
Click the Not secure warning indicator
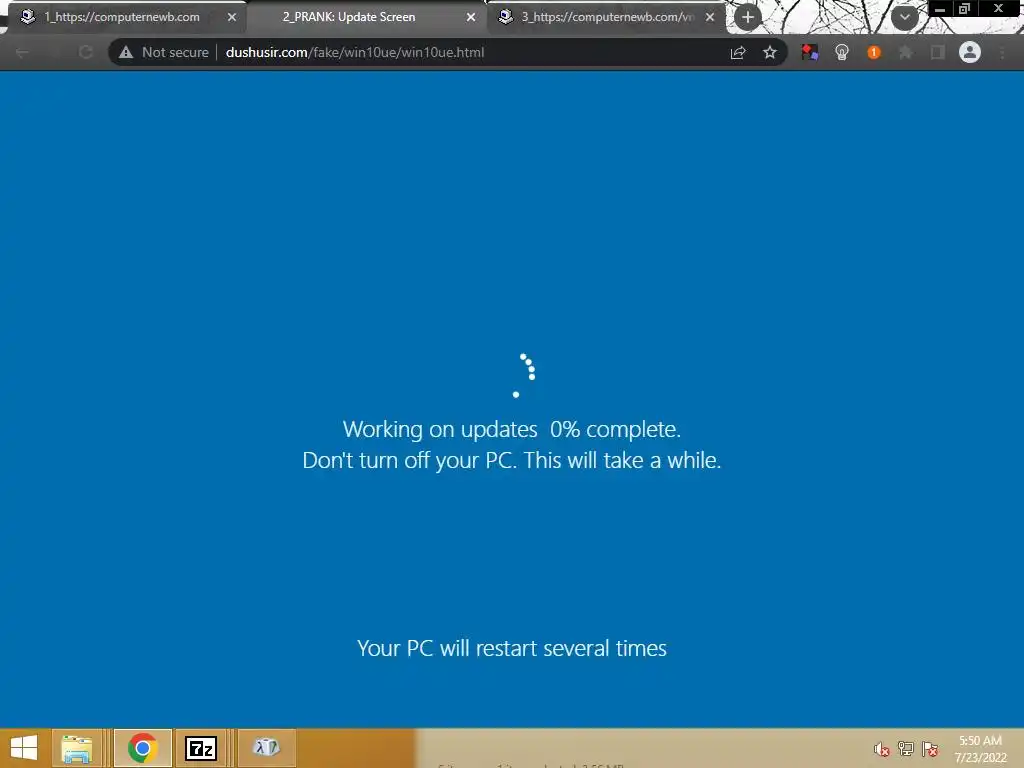pyautogui.click(x=163, y=52)
